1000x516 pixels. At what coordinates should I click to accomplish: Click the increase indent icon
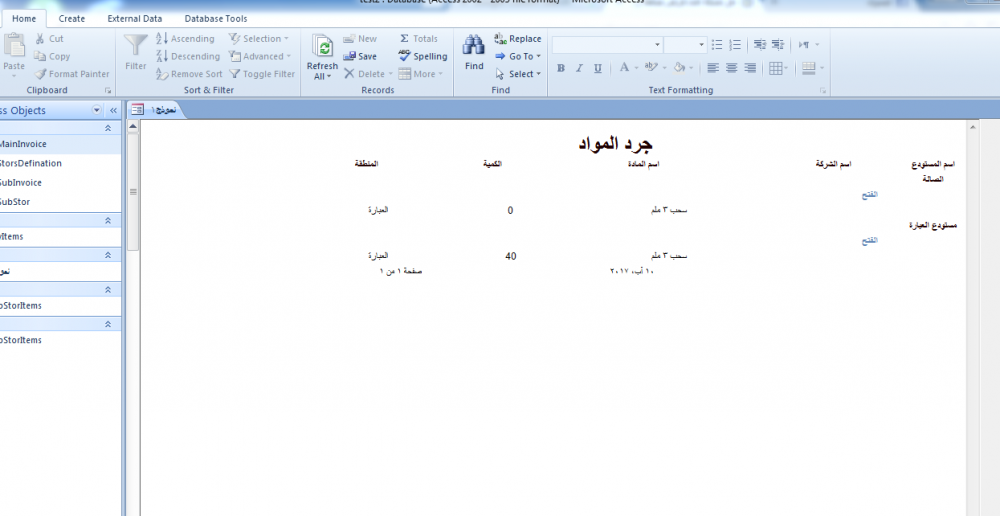pos(777,45)
